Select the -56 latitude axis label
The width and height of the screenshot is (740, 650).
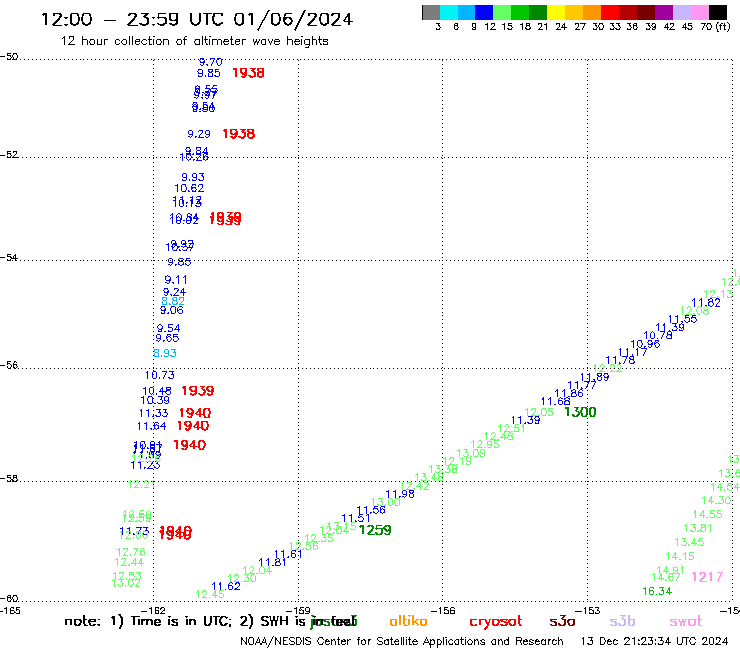pyautogui.click(x=9, y=365)
